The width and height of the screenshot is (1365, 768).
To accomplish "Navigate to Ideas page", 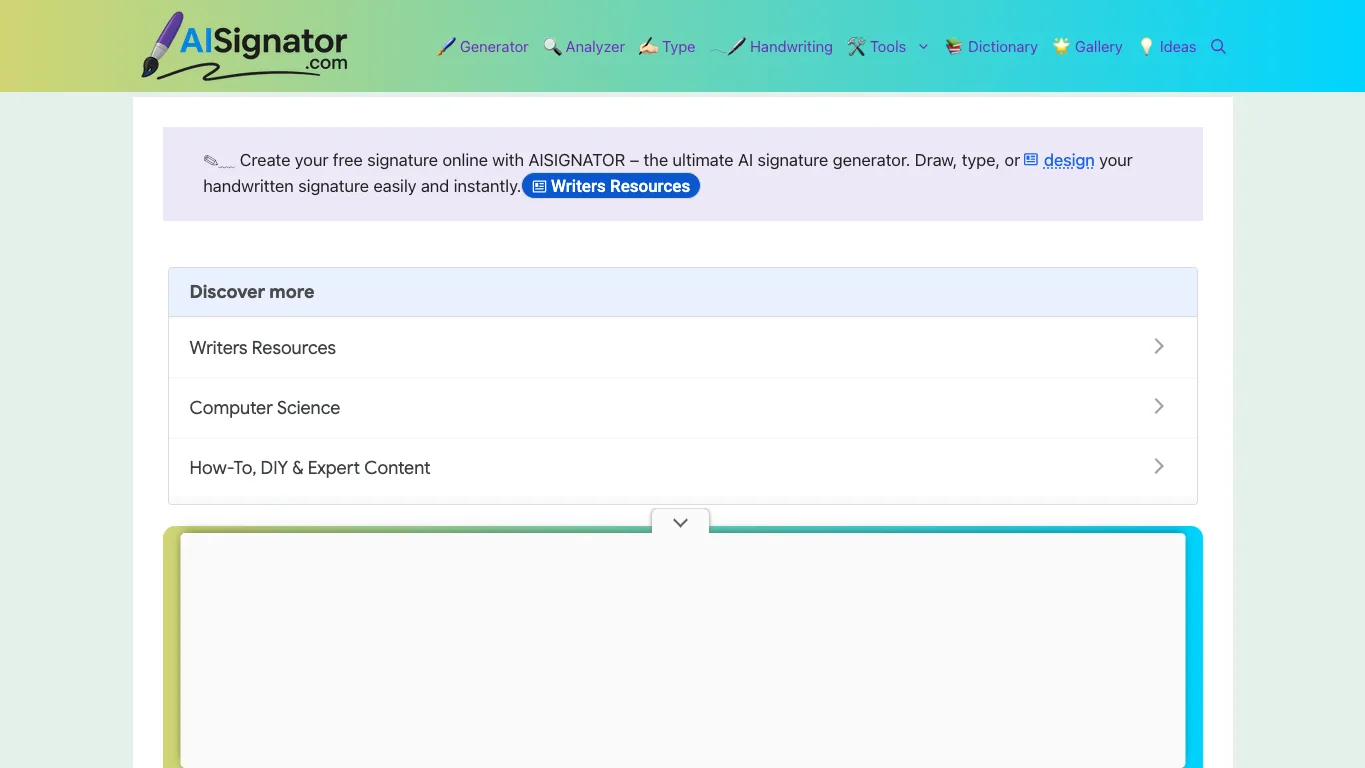I will [1178, 46].
